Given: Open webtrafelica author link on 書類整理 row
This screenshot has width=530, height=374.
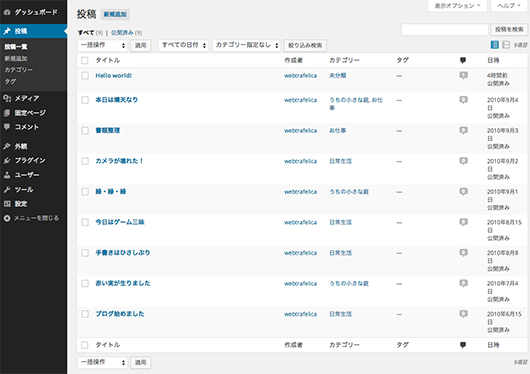Looking at the screenshot, I should coord(300,131).
